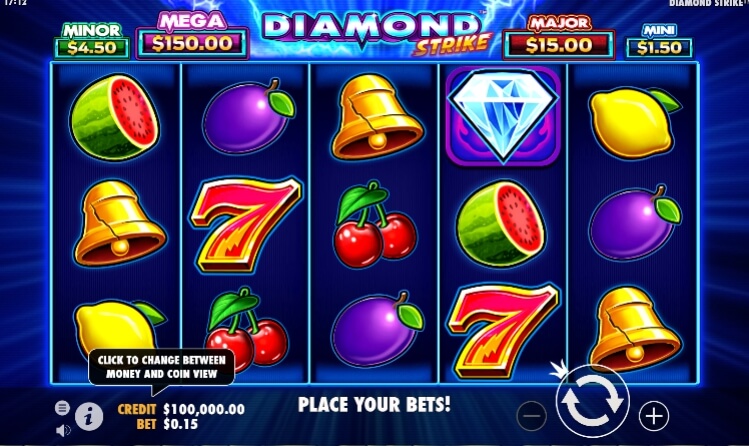The image size is (749, 446).
Task: Click the Minor $4.50 jackpot box
Action: click(91, 41)
